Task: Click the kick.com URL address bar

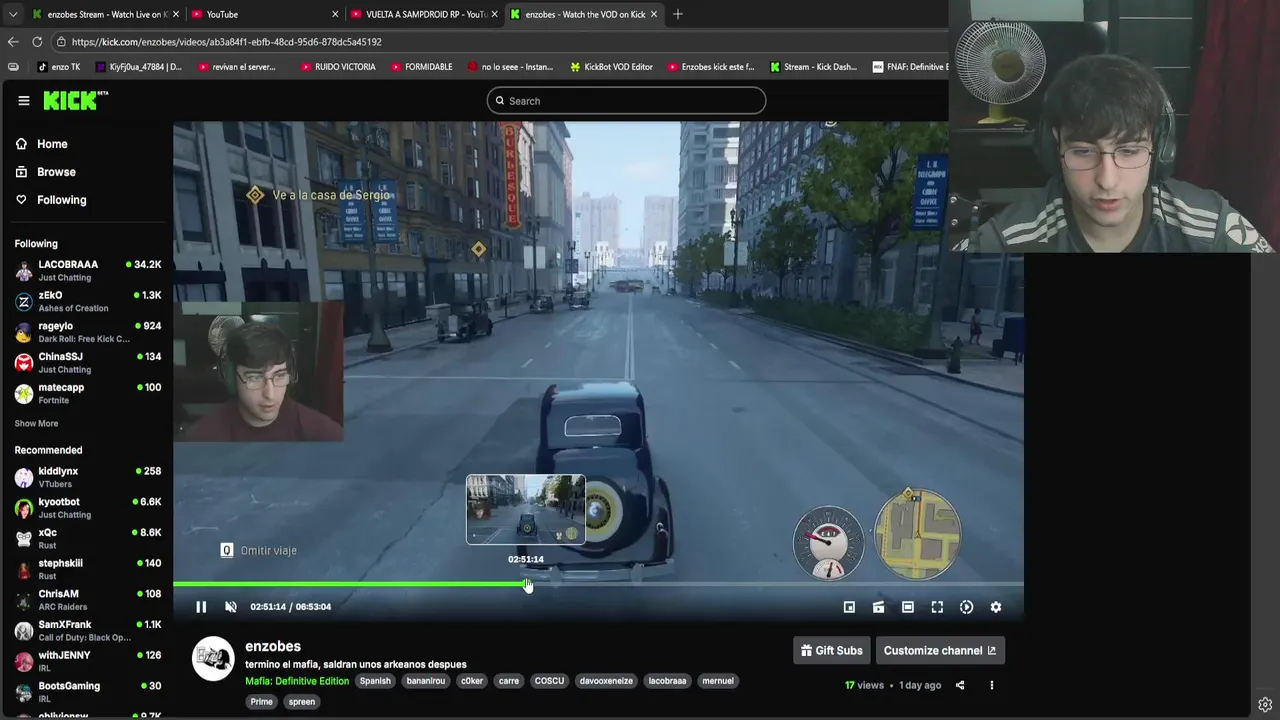Action: coord(500,42)
